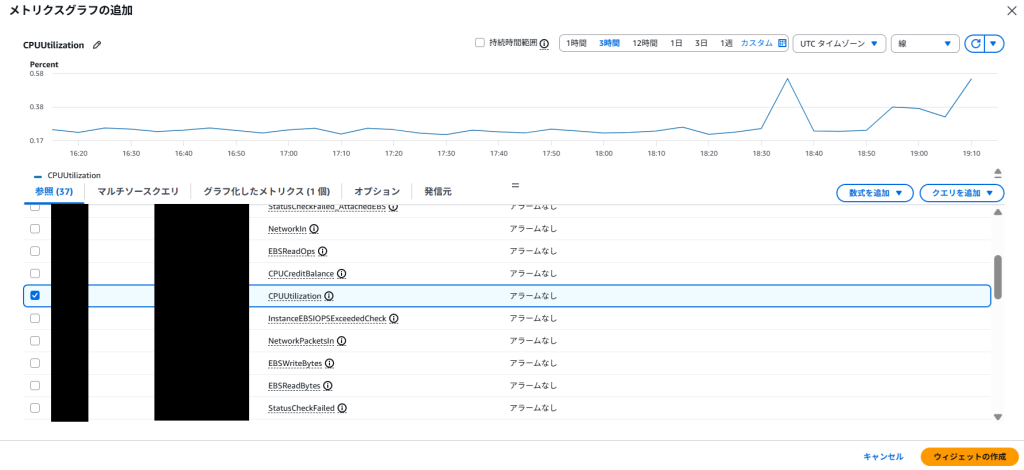Uncheck the CPUUtilization metric row checkbox
This screenshot has width=1024, height=470.
coord(35,296)
